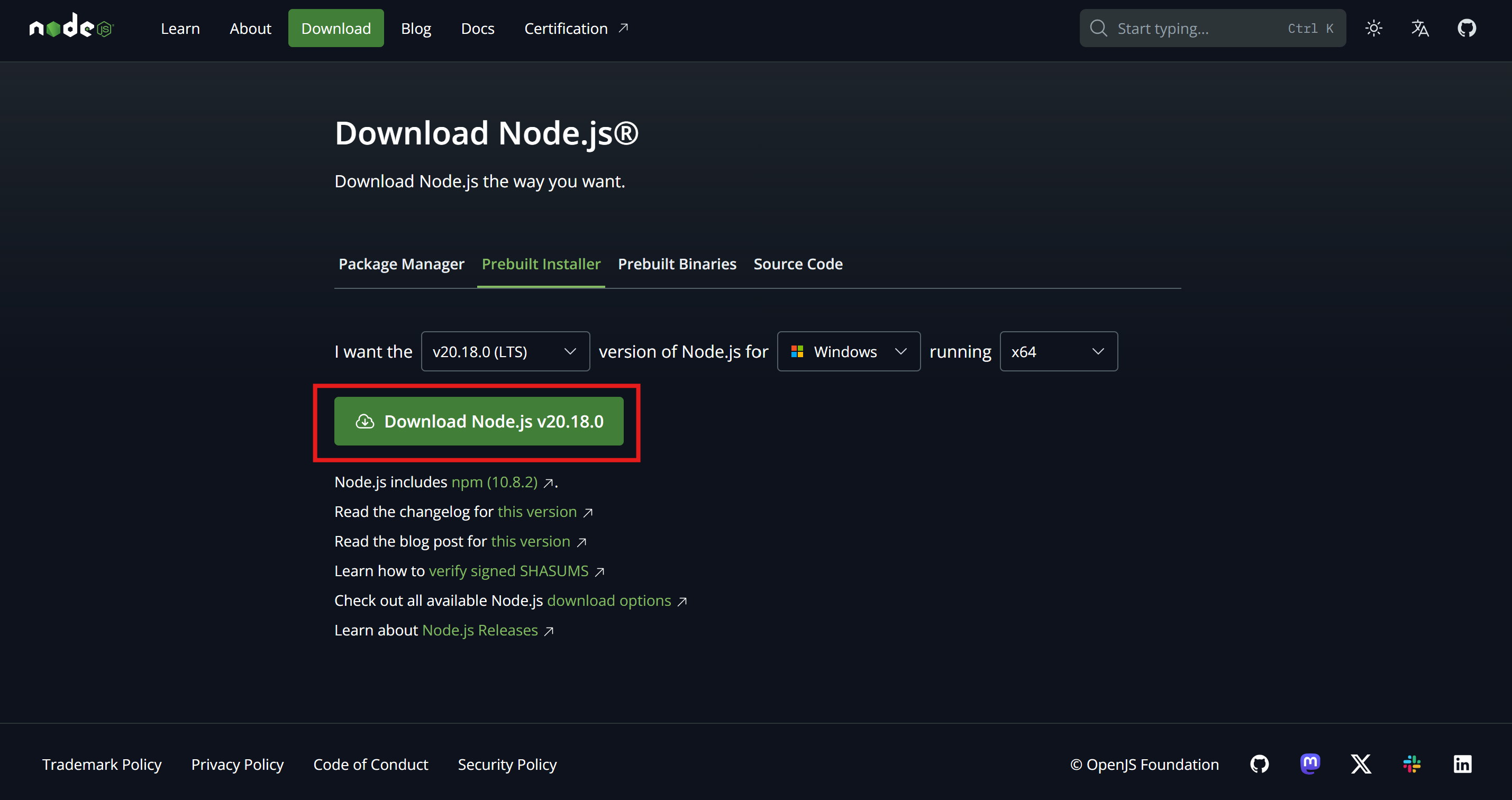Open the X (Twitter) social icon
This screenshot has width=1512, height=800.
pos(1361,763)
